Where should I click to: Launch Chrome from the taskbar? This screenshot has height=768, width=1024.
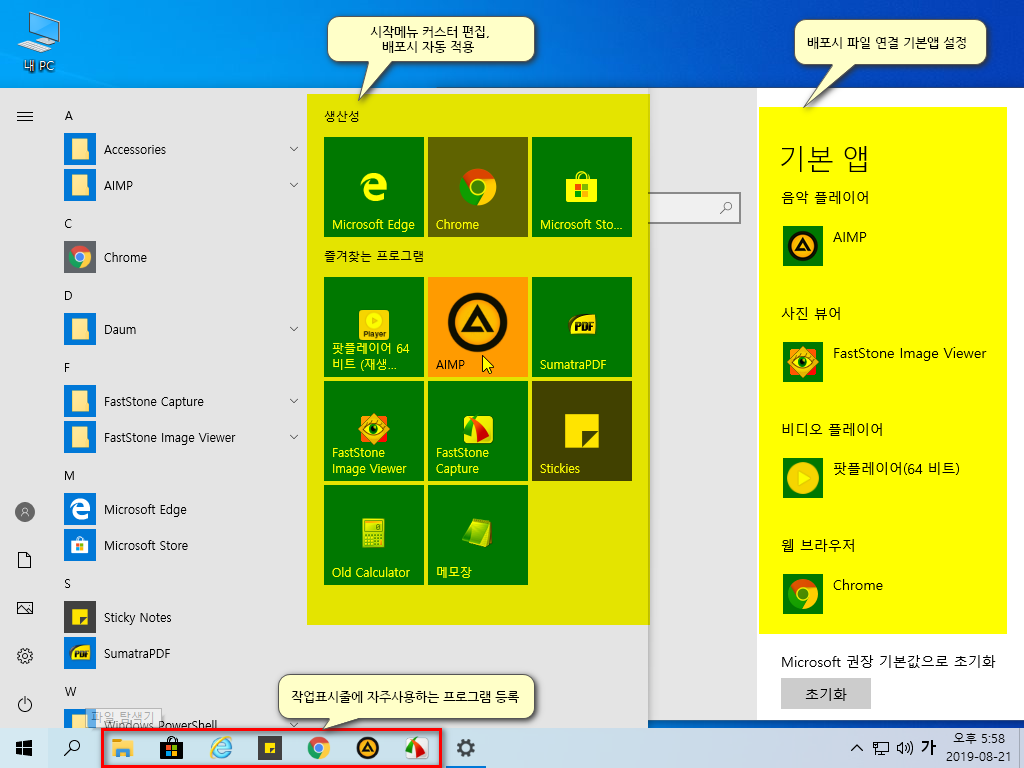(319, 748)
